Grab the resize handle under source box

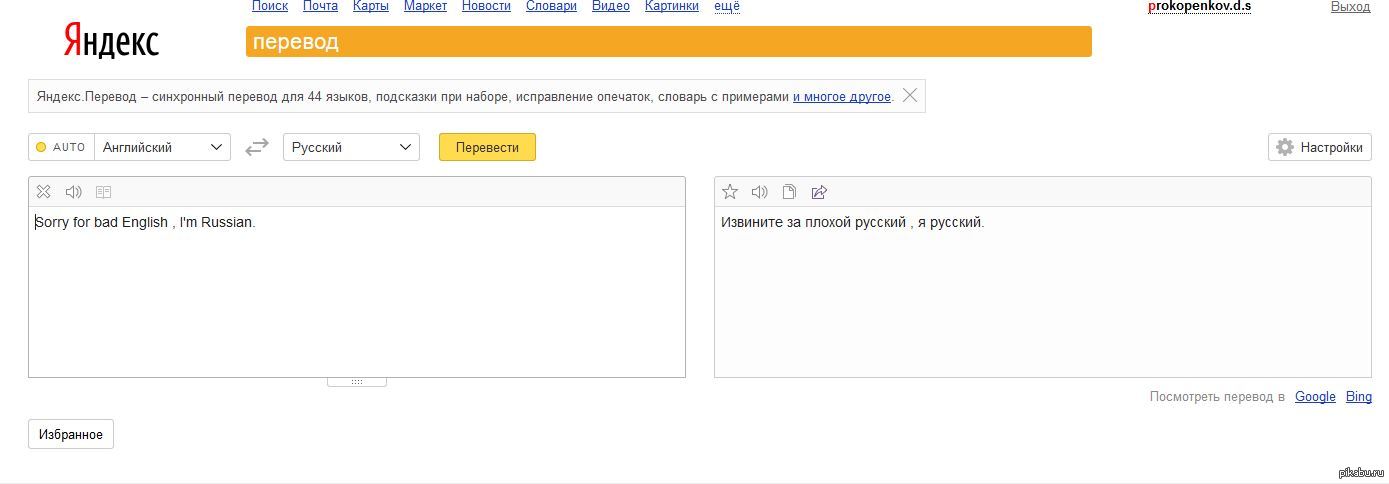(x=357, y=382)
